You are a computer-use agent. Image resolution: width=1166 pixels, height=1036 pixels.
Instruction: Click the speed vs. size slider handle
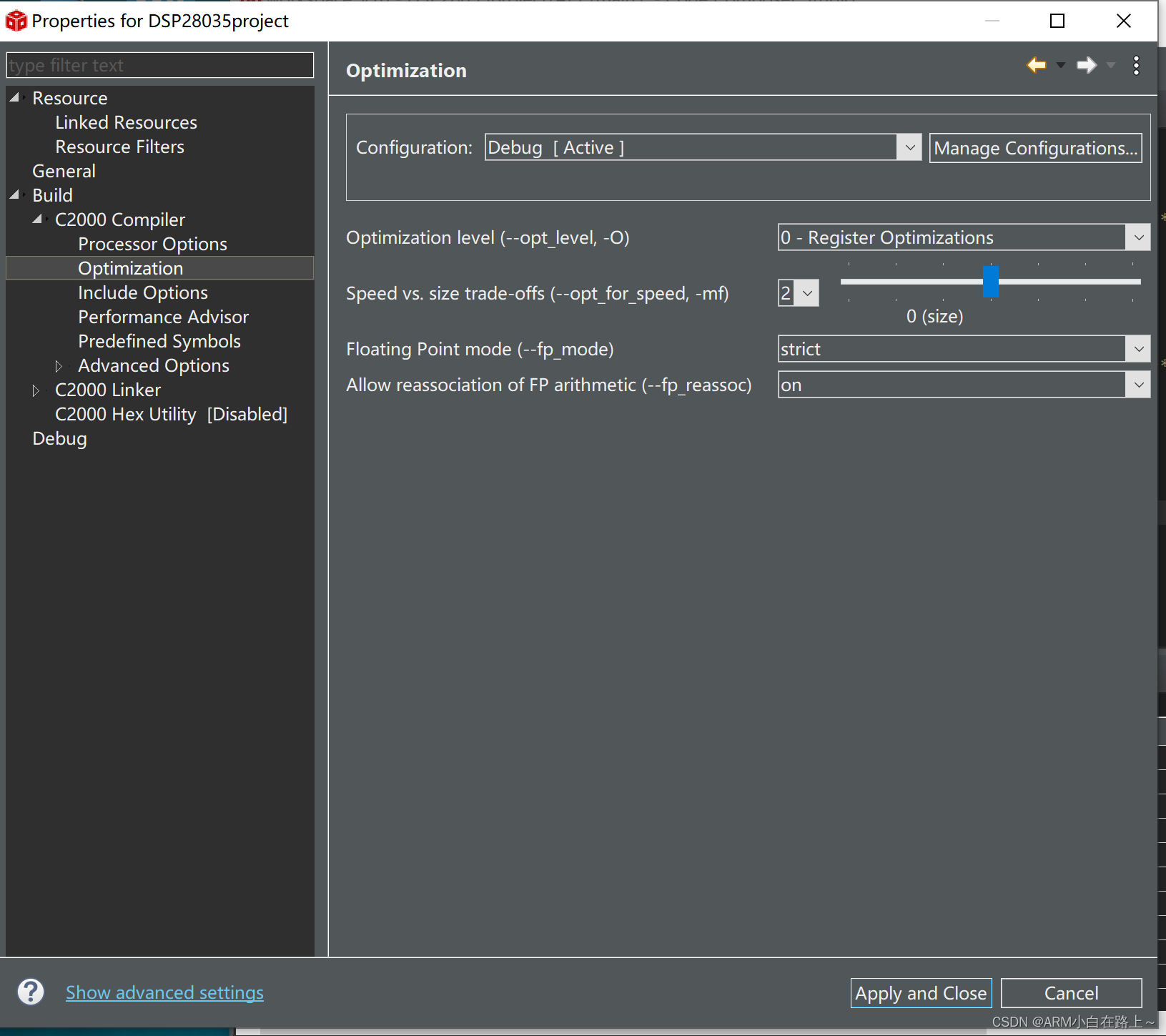[991, 281]
